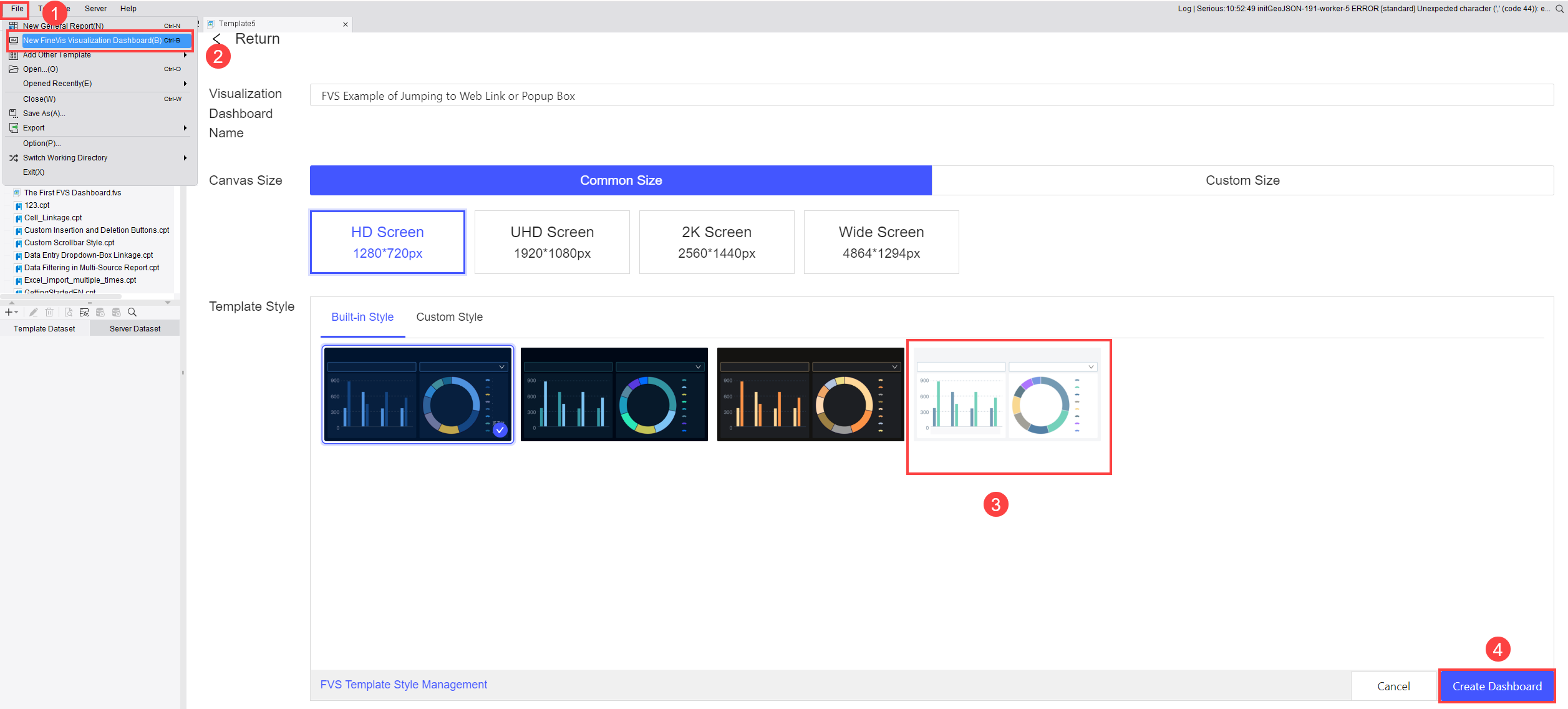This screenshot has width=1568, height=709.
Task: Click the preview dataset magnifier-page icon
Action: (x=68, y=312)
